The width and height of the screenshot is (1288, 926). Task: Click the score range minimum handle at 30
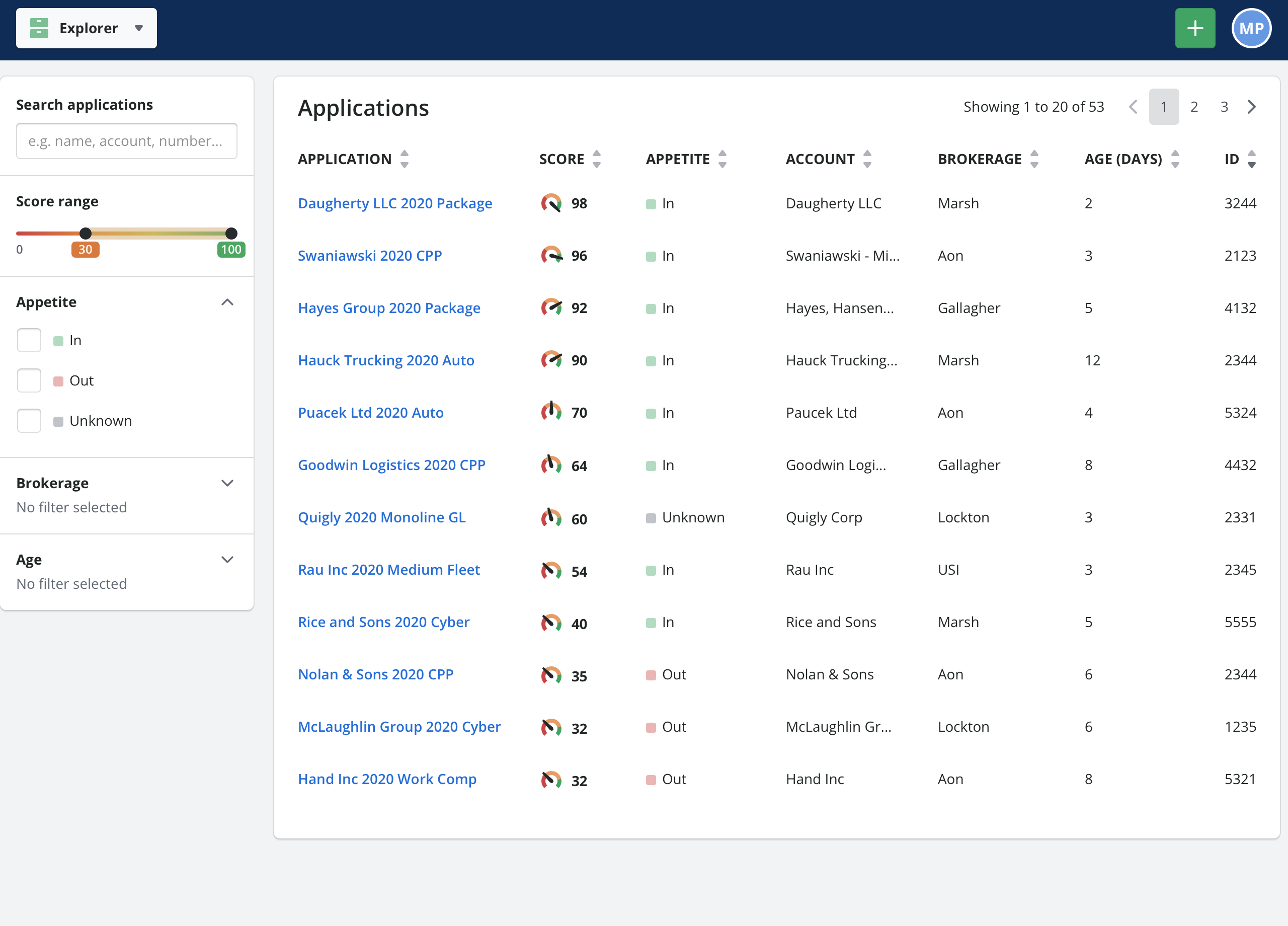(85, 234)
